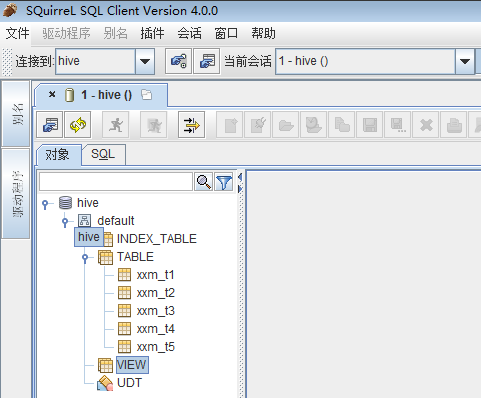
Task: Click the xxm_t1 table icon
Action: pos(124,275)
